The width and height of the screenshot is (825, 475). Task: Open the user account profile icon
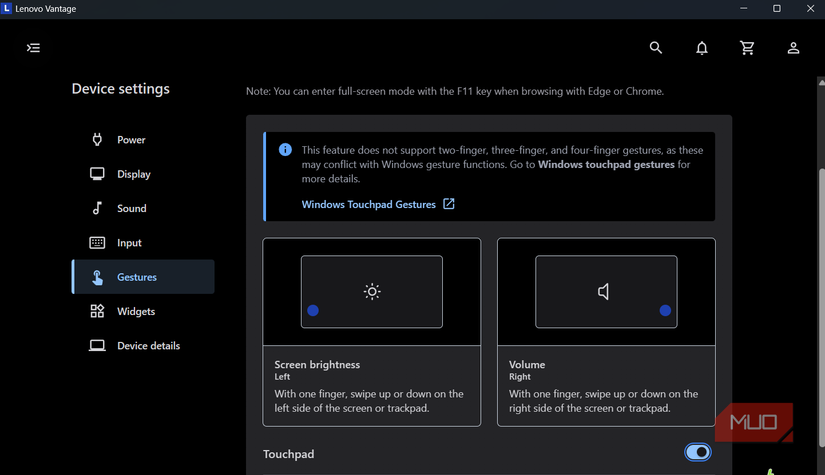pos(793,48)
